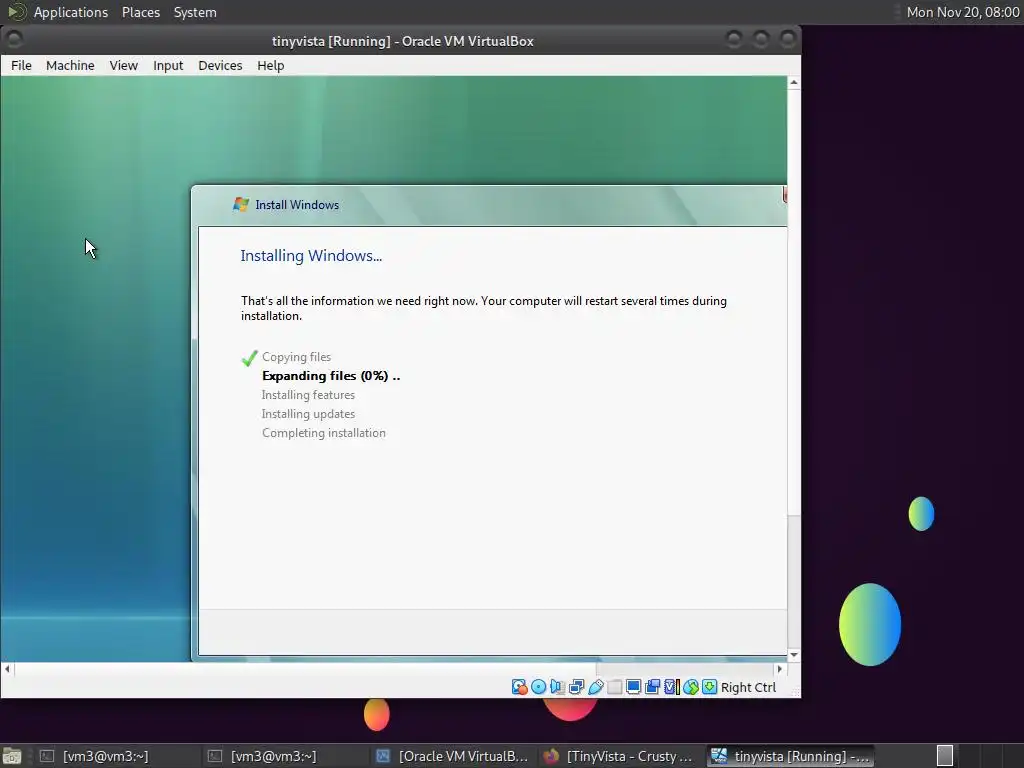Image resolution: width=1024 pixels, height=768 pixels.
Task: Click the horizontal scrollbar left arrow
Action: click(x=7, y=669)
